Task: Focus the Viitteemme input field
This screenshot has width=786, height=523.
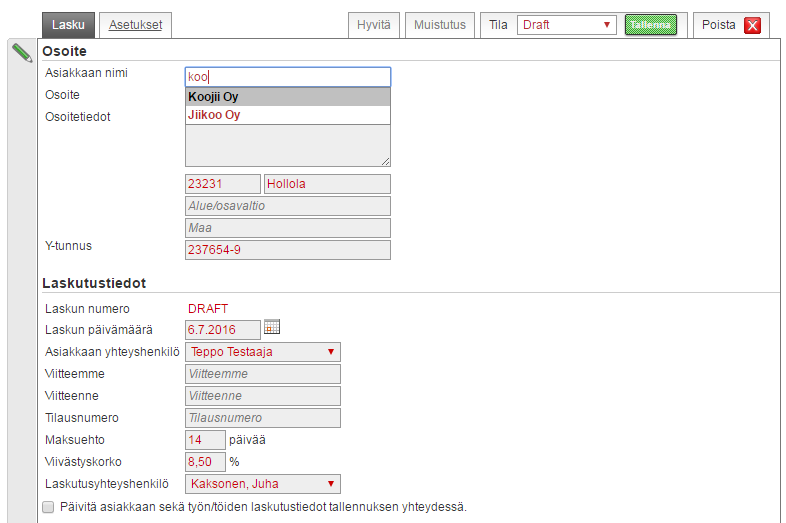Action: coord(263,374)
